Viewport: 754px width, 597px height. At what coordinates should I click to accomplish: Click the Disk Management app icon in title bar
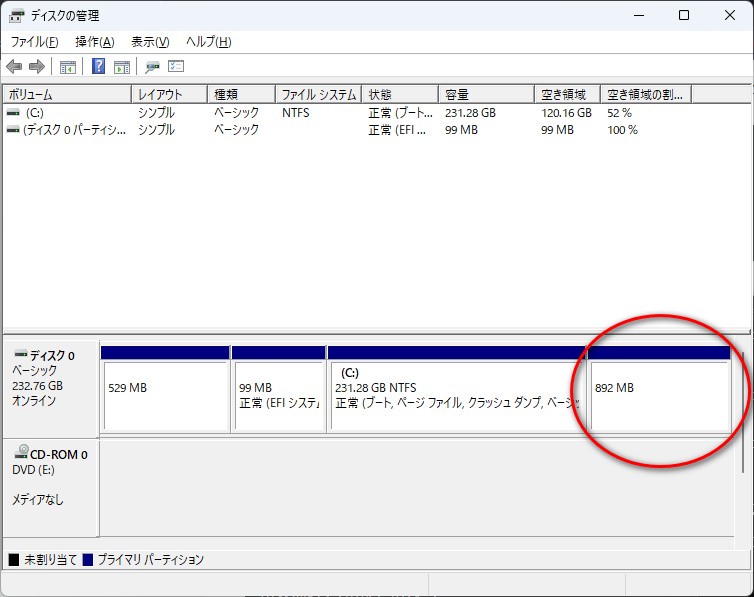[x=16, y=16]
